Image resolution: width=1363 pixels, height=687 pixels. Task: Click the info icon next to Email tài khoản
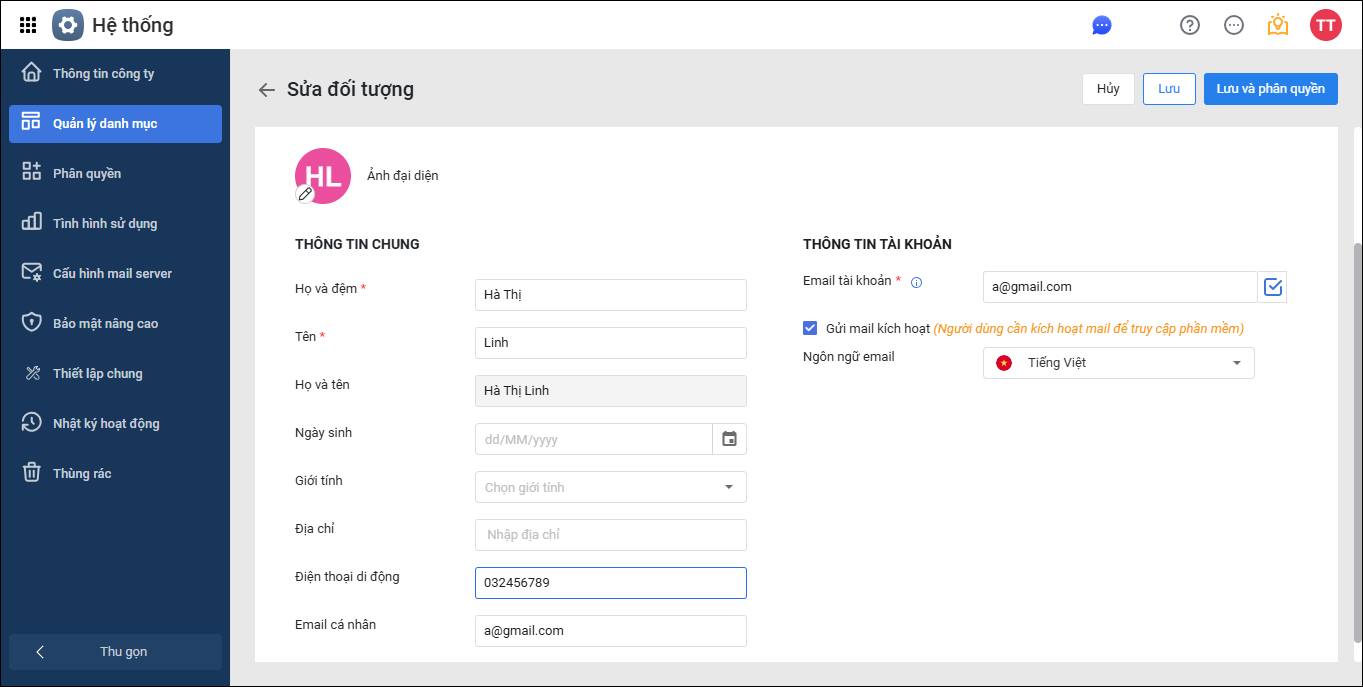[916, 283]
